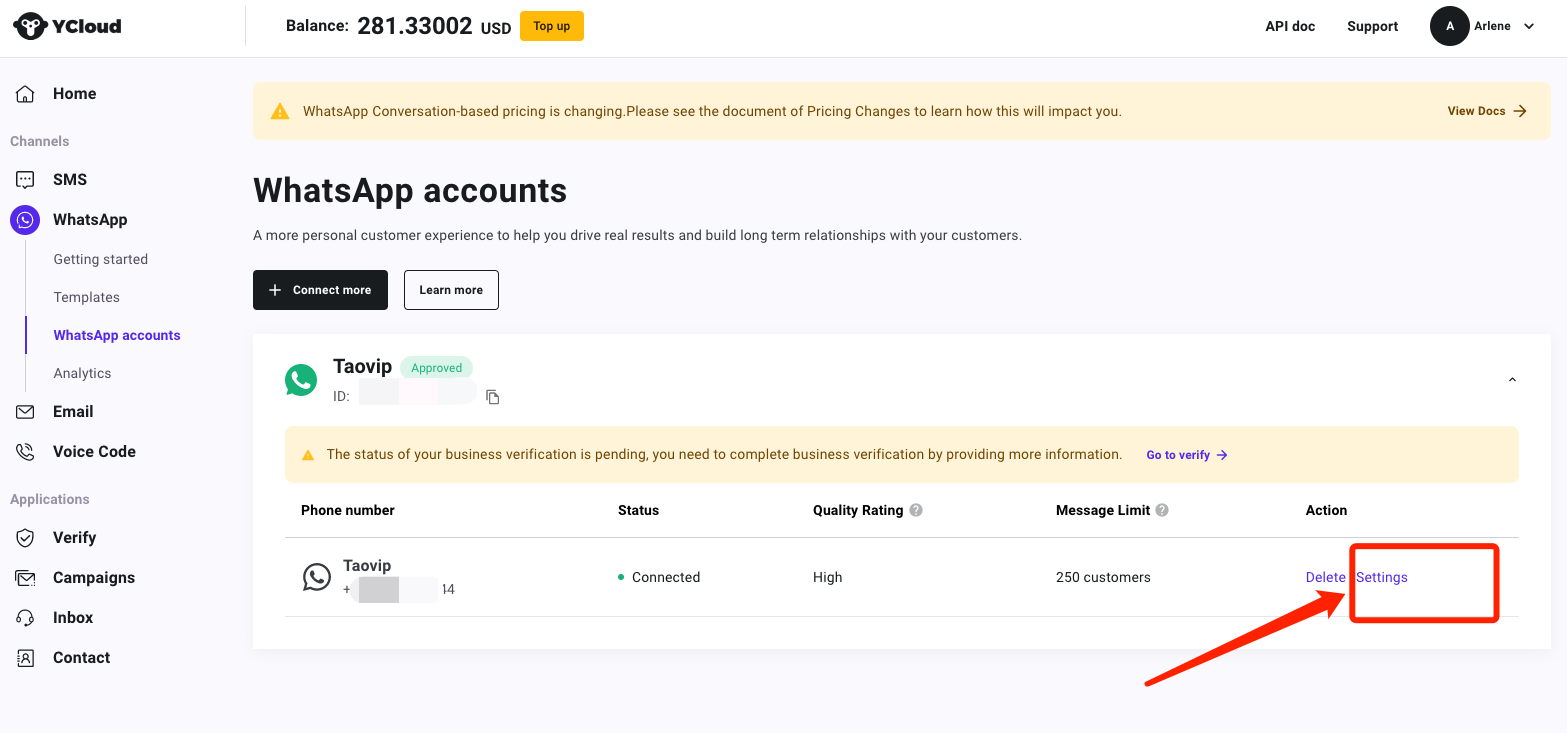This screenshot has height=733, width=1567.
Task: Open the Support link
Action: (1372, 27)
